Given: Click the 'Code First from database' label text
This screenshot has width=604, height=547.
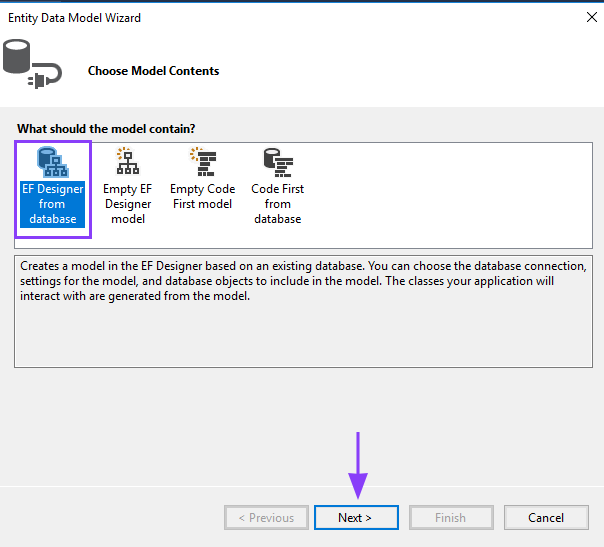Looking at the screenshot, I should 277,204.
